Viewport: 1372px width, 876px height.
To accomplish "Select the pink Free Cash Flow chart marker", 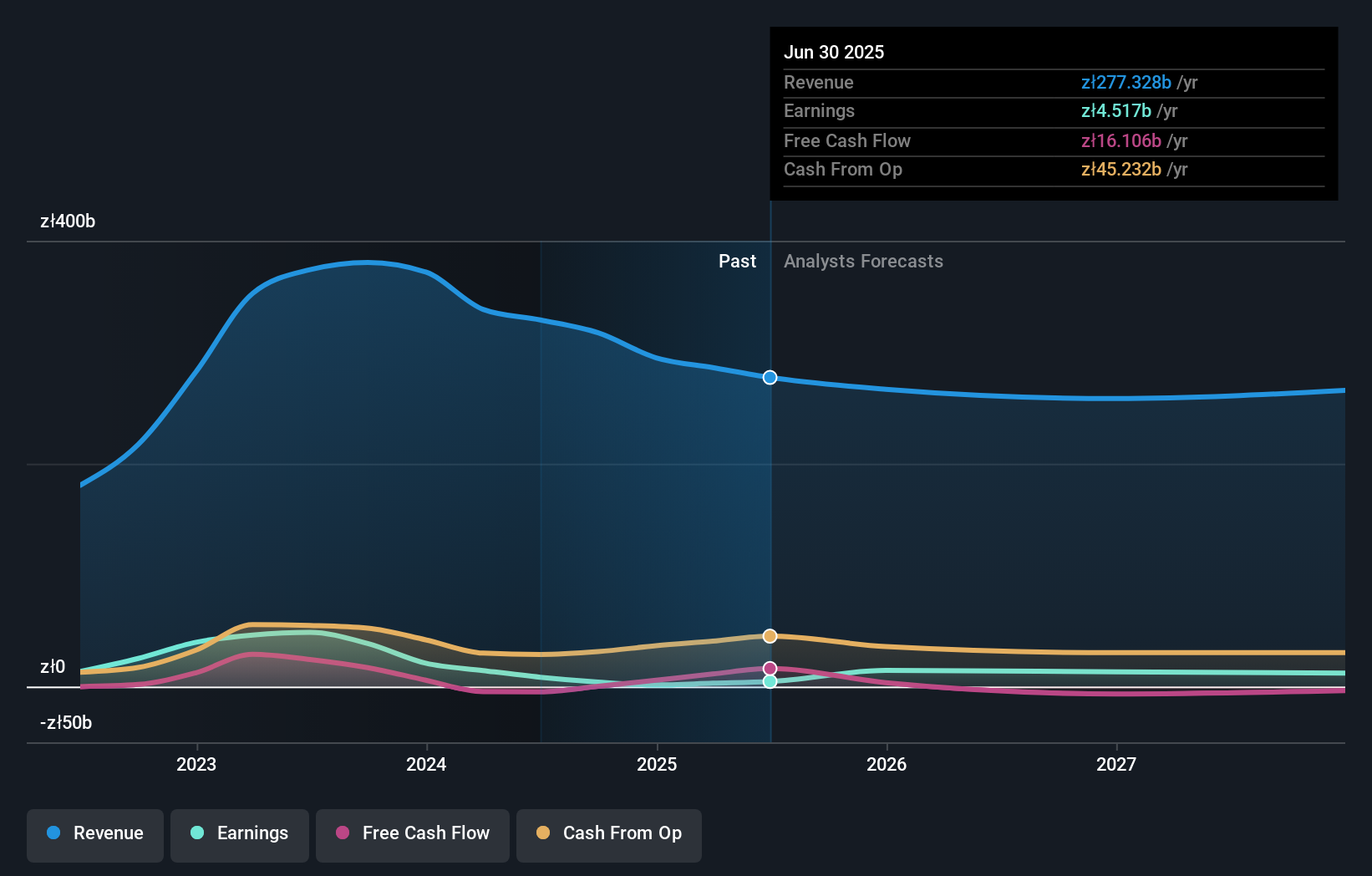I will tap(769, 667).
